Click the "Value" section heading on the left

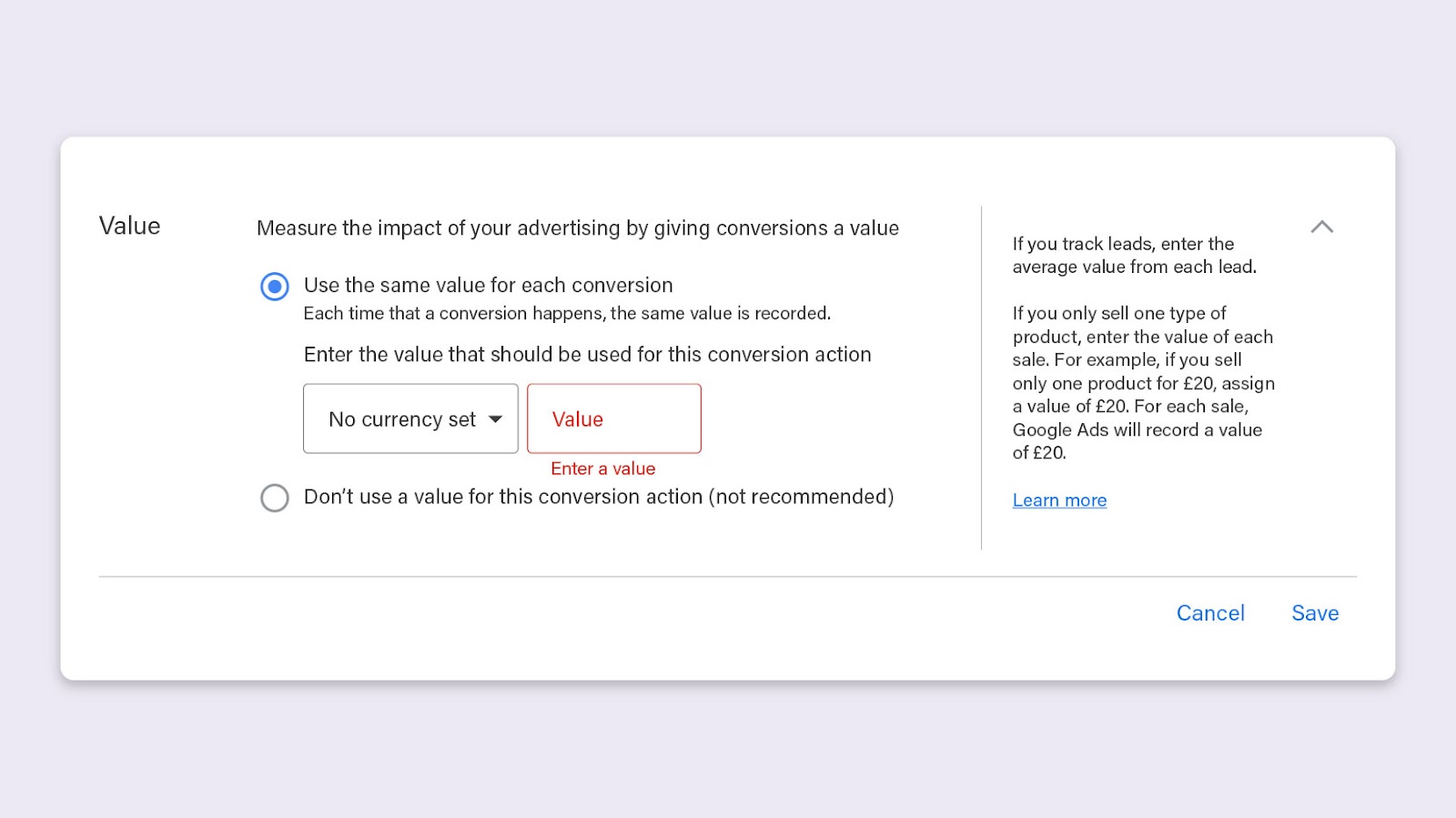(x=129, y=226)
